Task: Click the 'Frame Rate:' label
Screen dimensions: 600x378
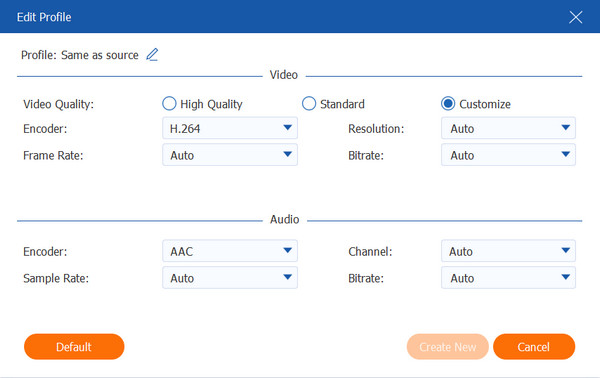Action: pyautogui.click(x=53, y=155)
